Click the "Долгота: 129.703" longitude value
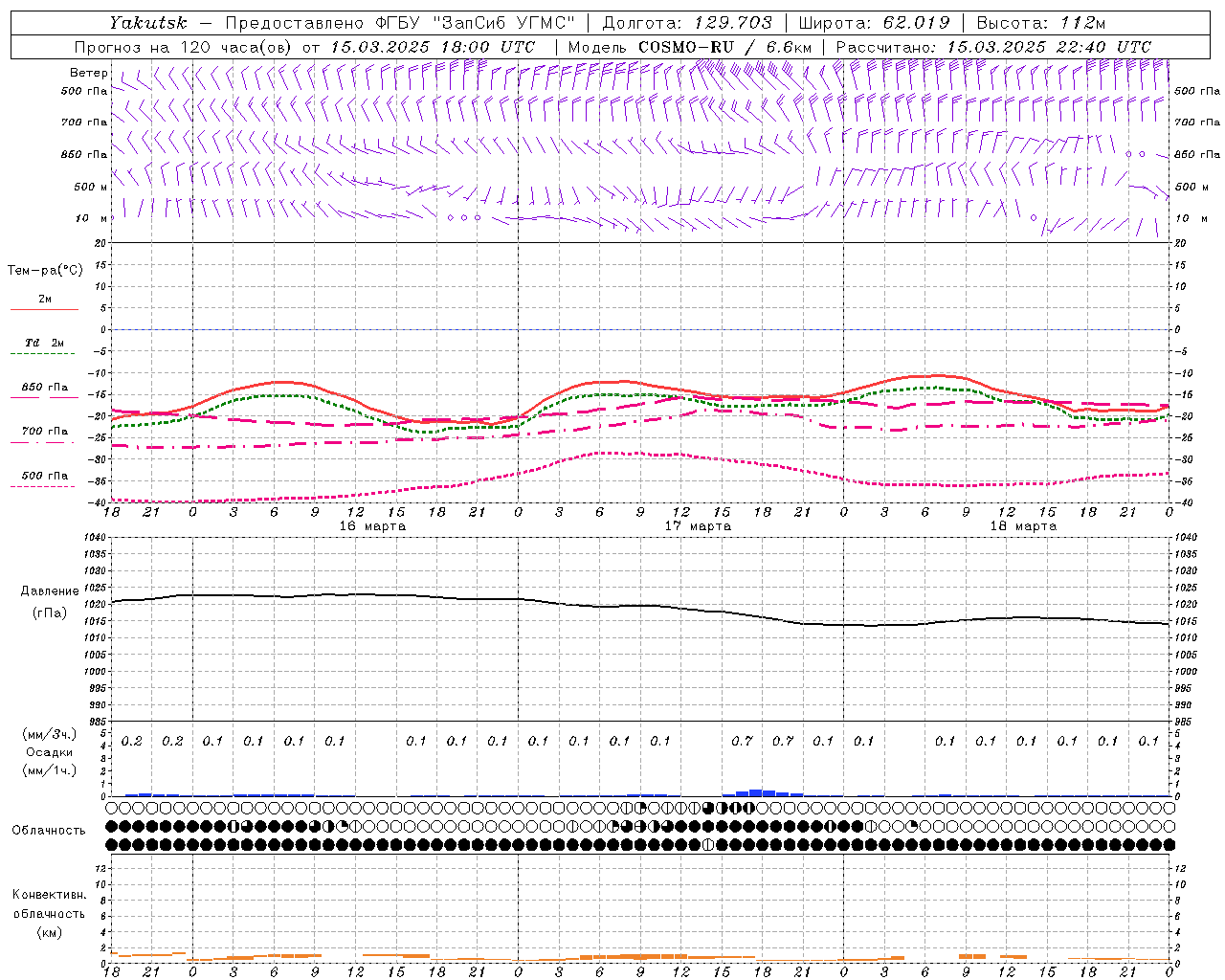 click(687, 23)
